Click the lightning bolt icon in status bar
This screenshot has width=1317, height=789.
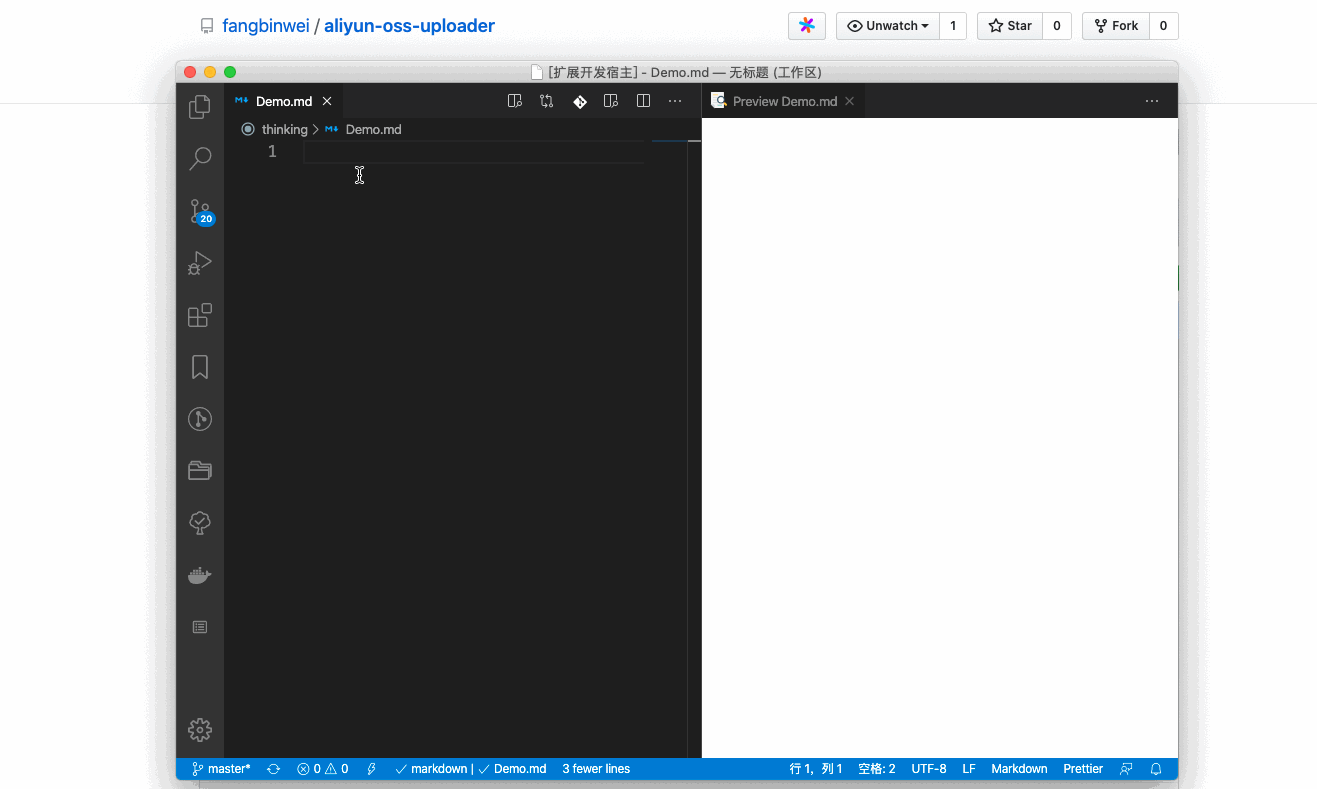[372, 769]
